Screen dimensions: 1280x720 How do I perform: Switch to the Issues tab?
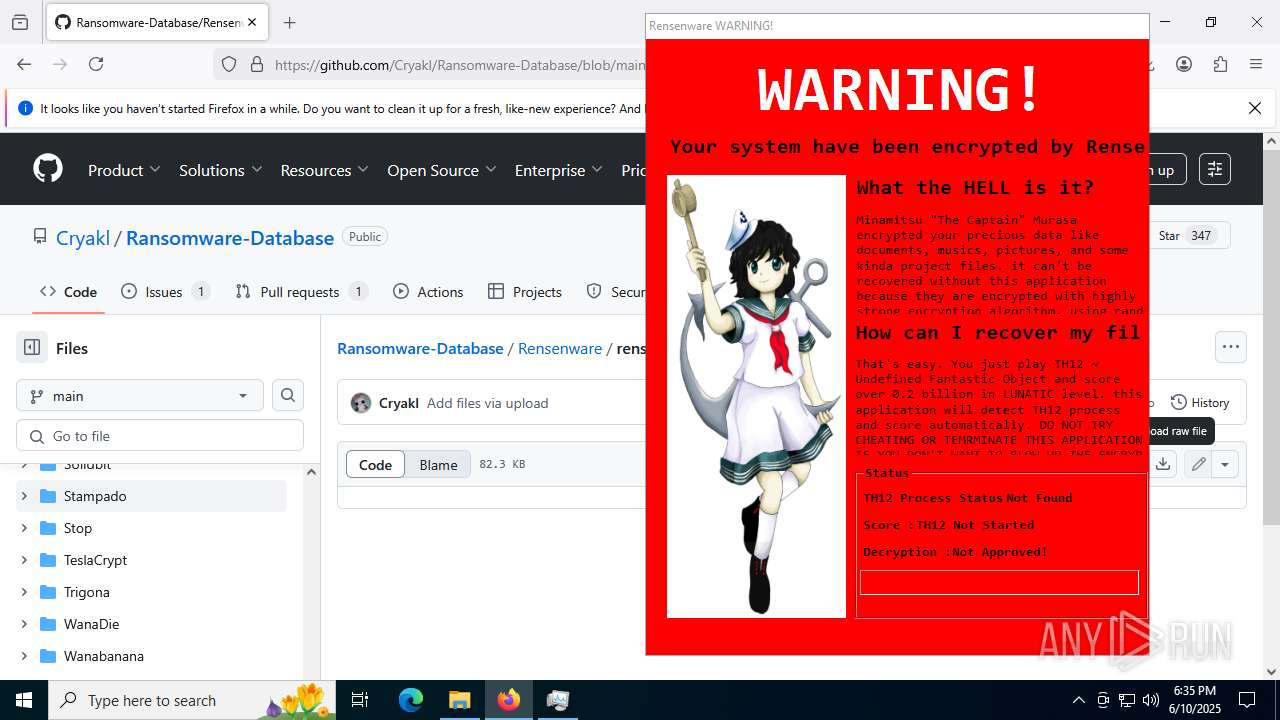click(165, 292)
